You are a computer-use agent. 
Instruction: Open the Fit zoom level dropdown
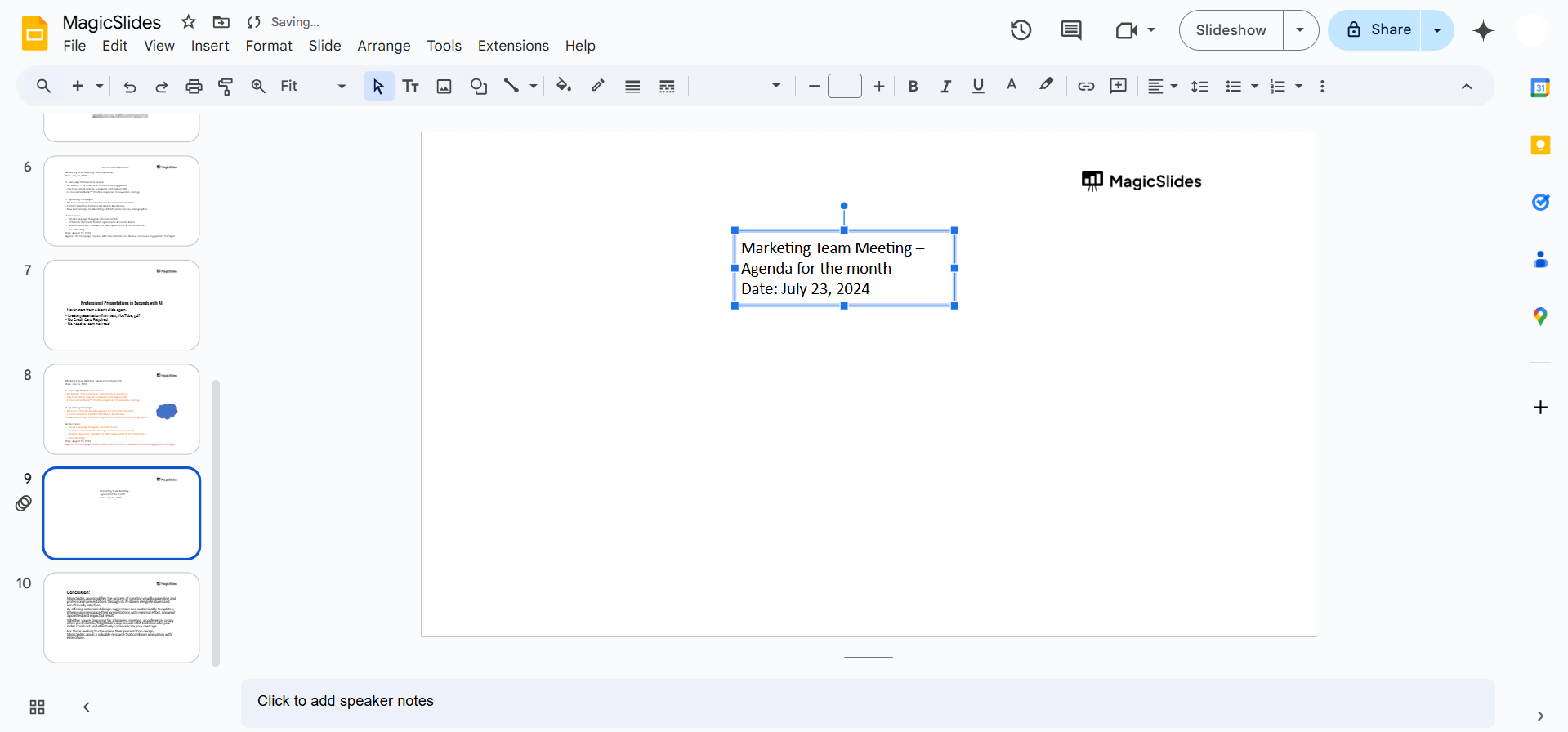pos(313,87)
